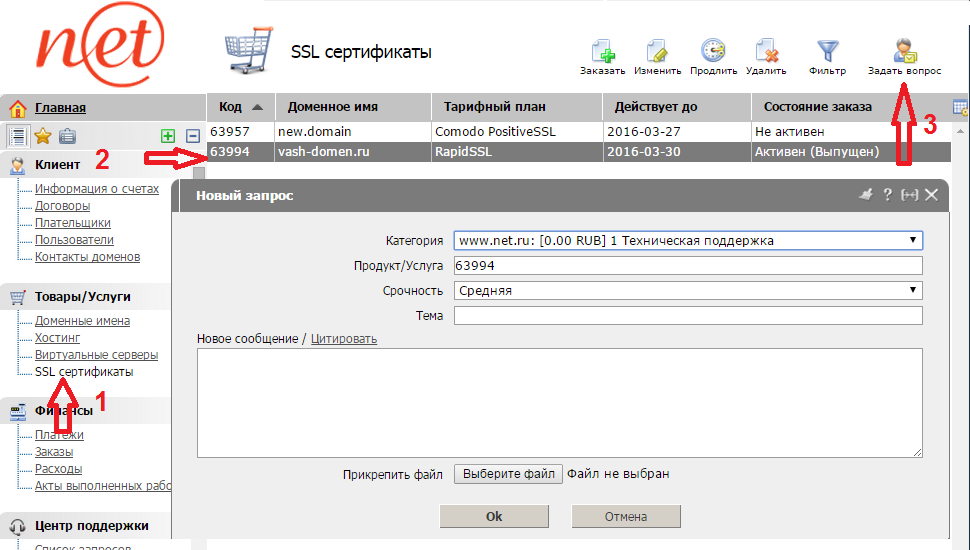Screen dimensions: 970x550
Task: Click table scrollbar up arrow
Action: pyautogui.click(x=960, y=131)
